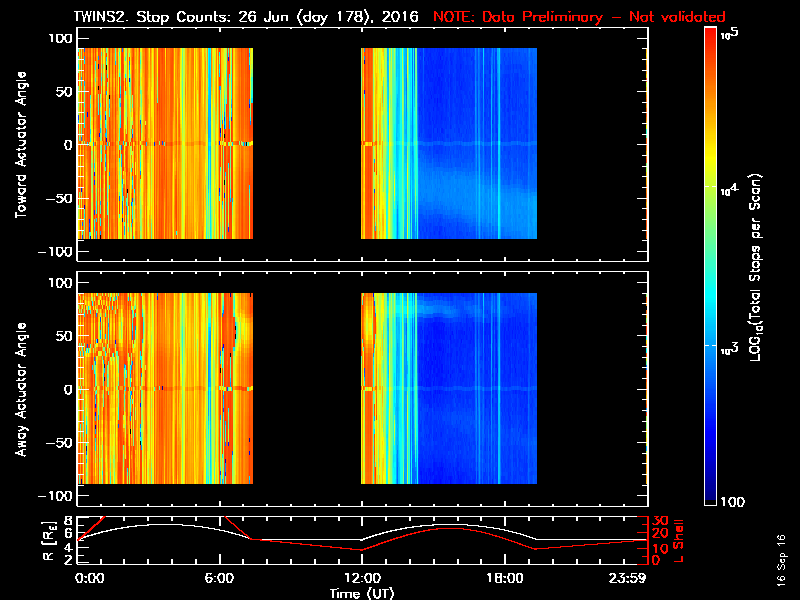Click the red top end of the colorbar

tap(710, 33)
